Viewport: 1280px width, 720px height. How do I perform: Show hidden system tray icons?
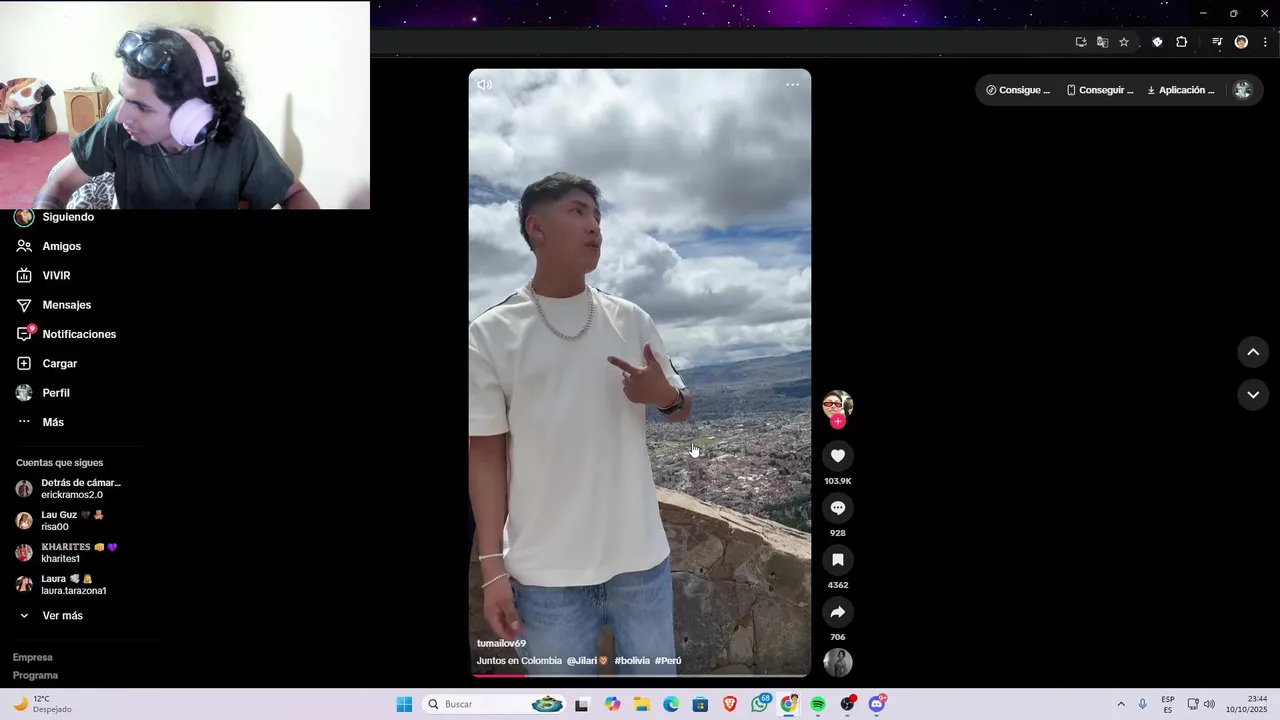1120,704
